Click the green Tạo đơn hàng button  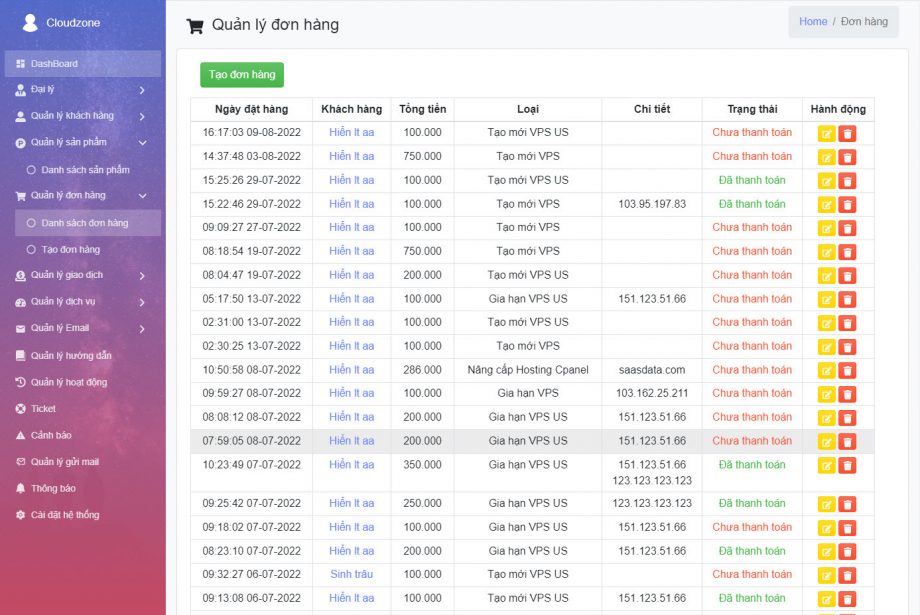point(241,74)
